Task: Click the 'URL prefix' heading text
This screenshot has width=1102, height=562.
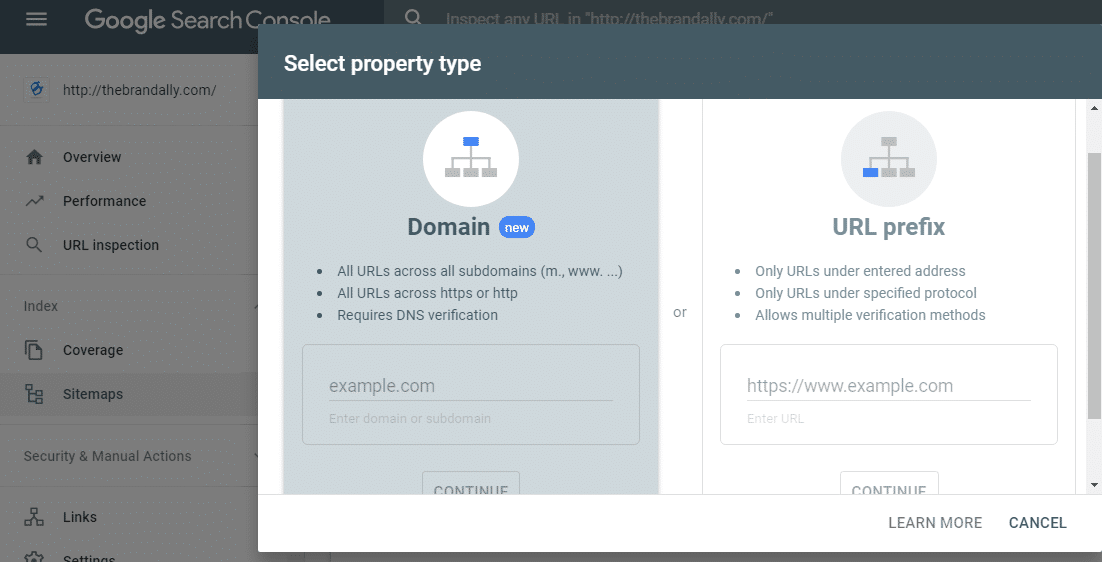Action: pyautogui.click(x=888, y=227)
